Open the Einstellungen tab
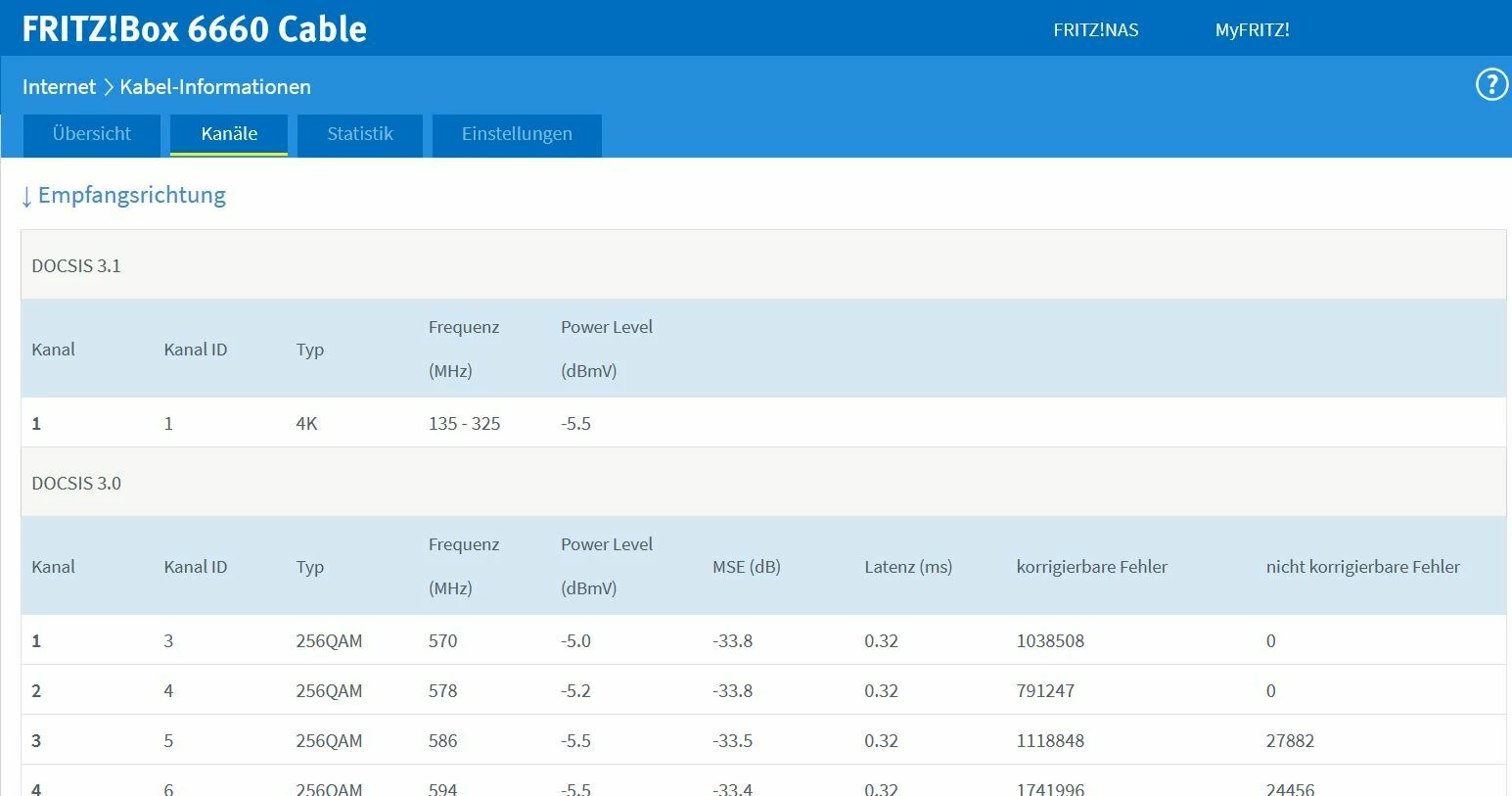This screenshot has height=796, width=1512. pos(517,134)
